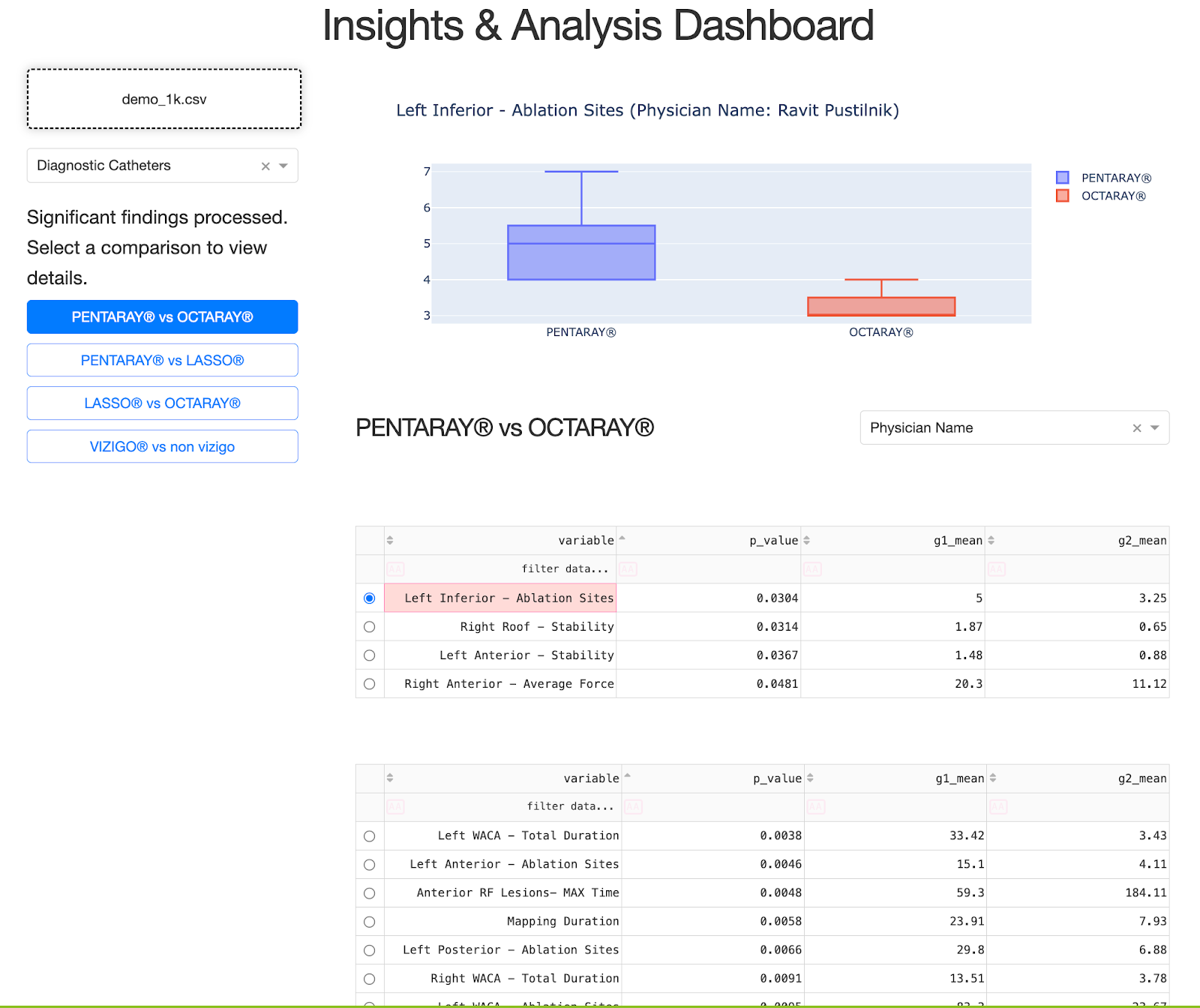This screenshot has width=1200, height=1008.
Task: Select Left WACA - Total Duration radio
Action: [x=369, y=836]
